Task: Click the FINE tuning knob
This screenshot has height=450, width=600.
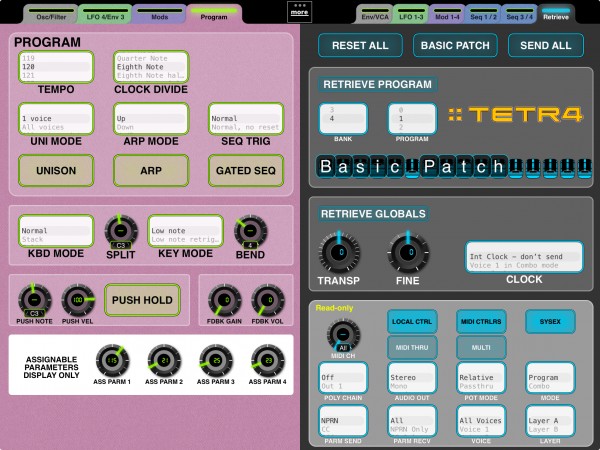Action: 408,253
